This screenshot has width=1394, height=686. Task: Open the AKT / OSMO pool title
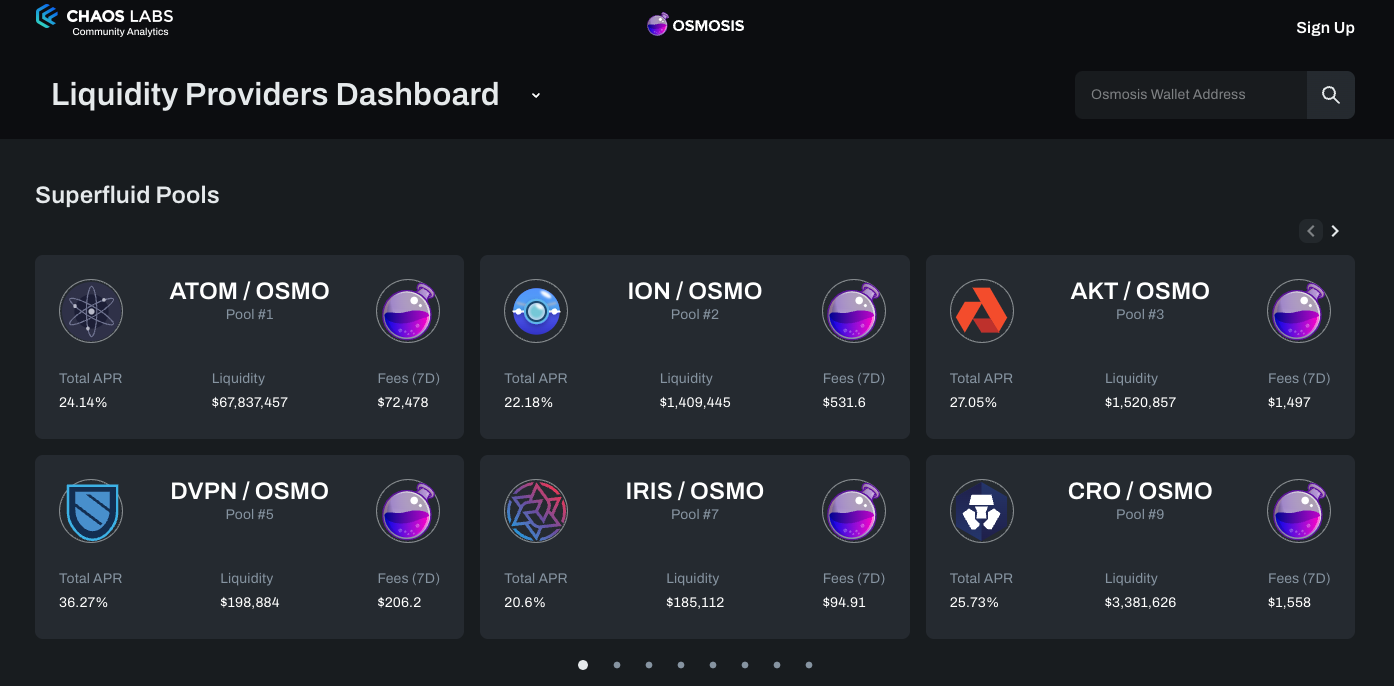(x=1140, y=291)
